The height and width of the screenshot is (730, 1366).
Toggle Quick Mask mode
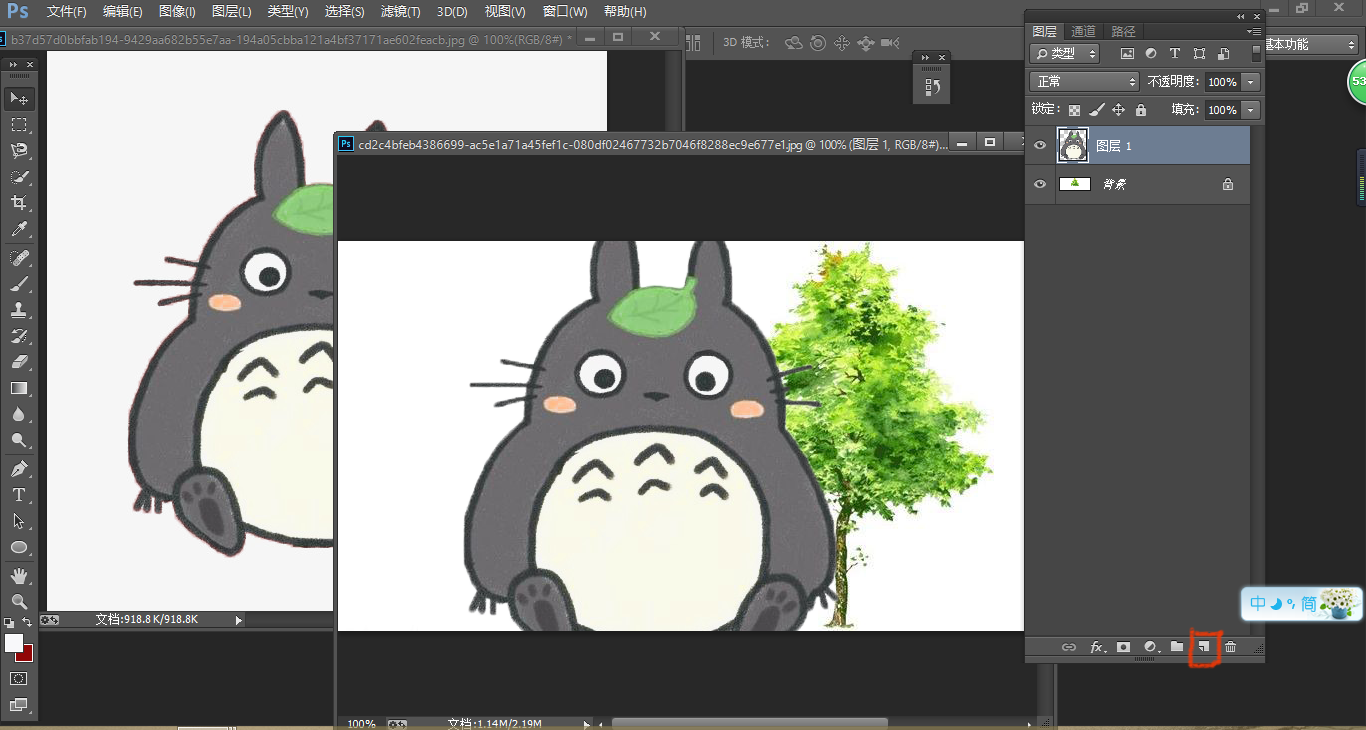[x=19, y=678]
